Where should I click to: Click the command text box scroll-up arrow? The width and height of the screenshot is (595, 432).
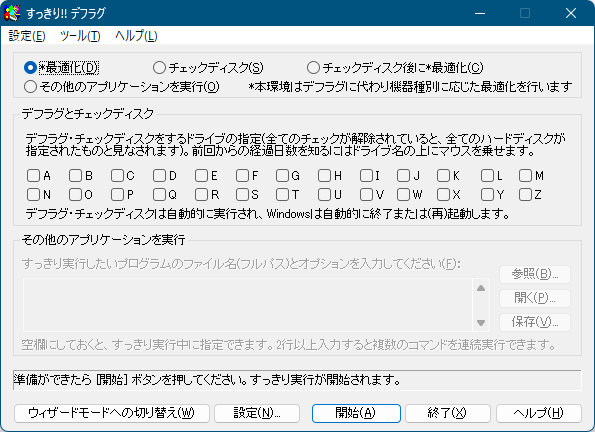click(481, 288)
